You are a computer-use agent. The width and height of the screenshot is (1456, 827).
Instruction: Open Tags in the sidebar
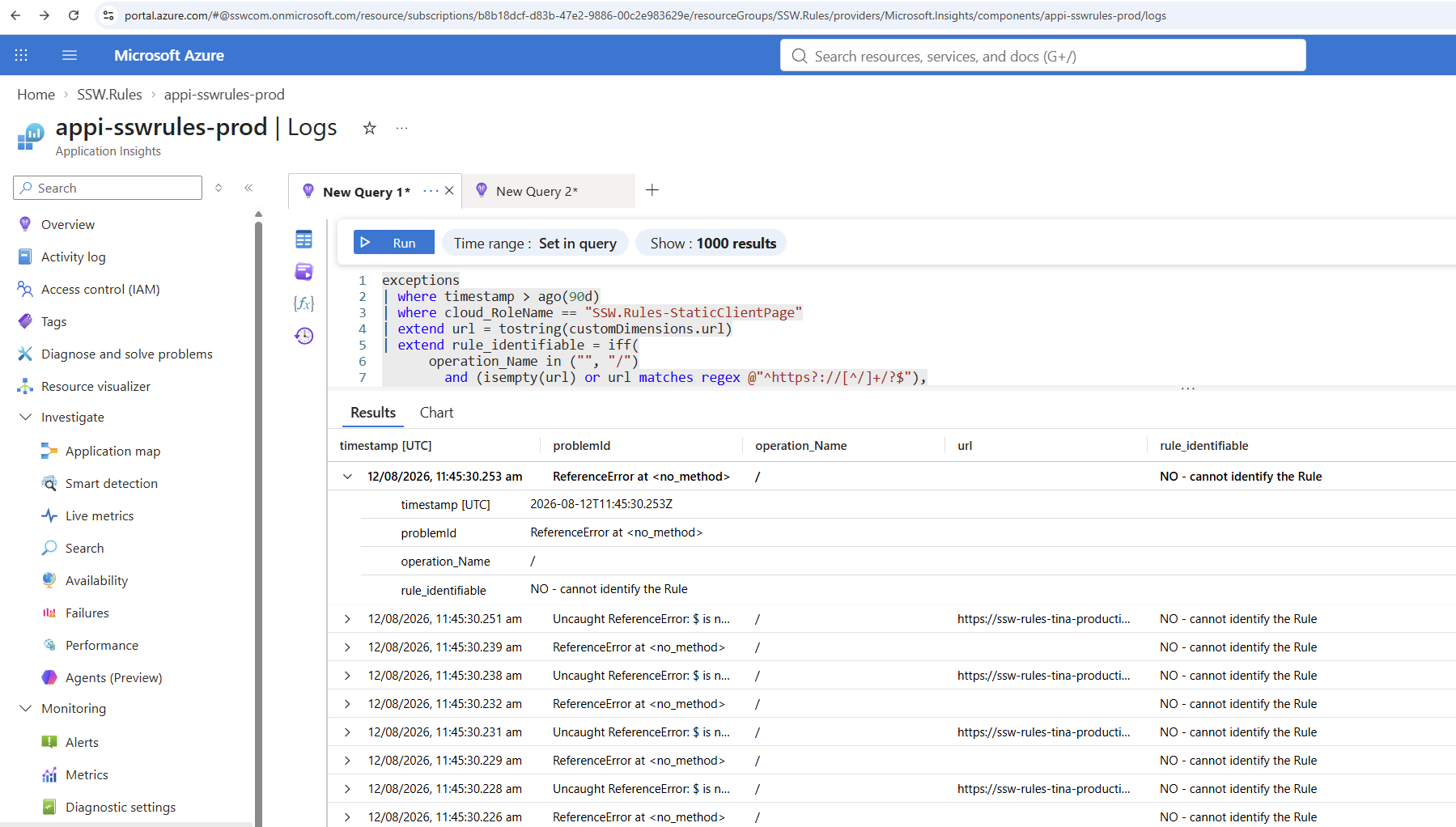pos(53,321)
